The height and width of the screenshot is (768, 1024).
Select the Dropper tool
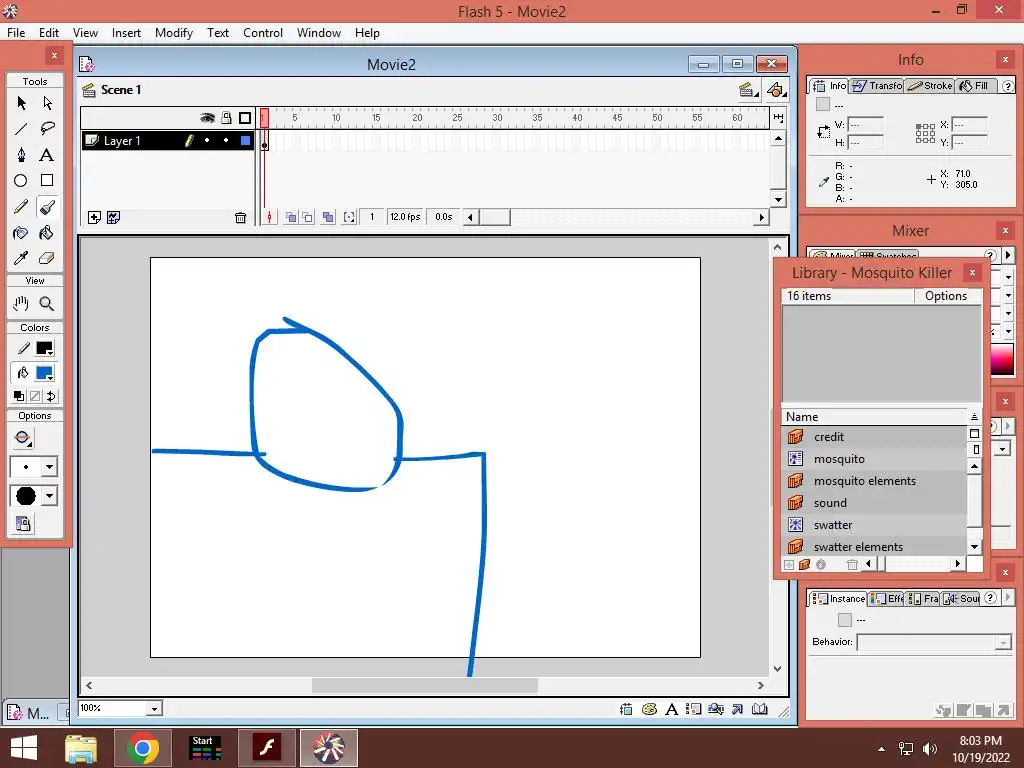point(21,259)
